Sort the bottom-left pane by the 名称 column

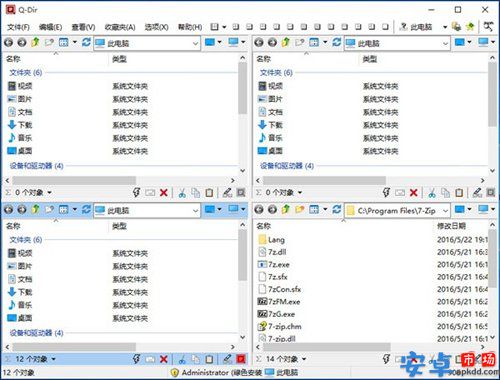13,226
